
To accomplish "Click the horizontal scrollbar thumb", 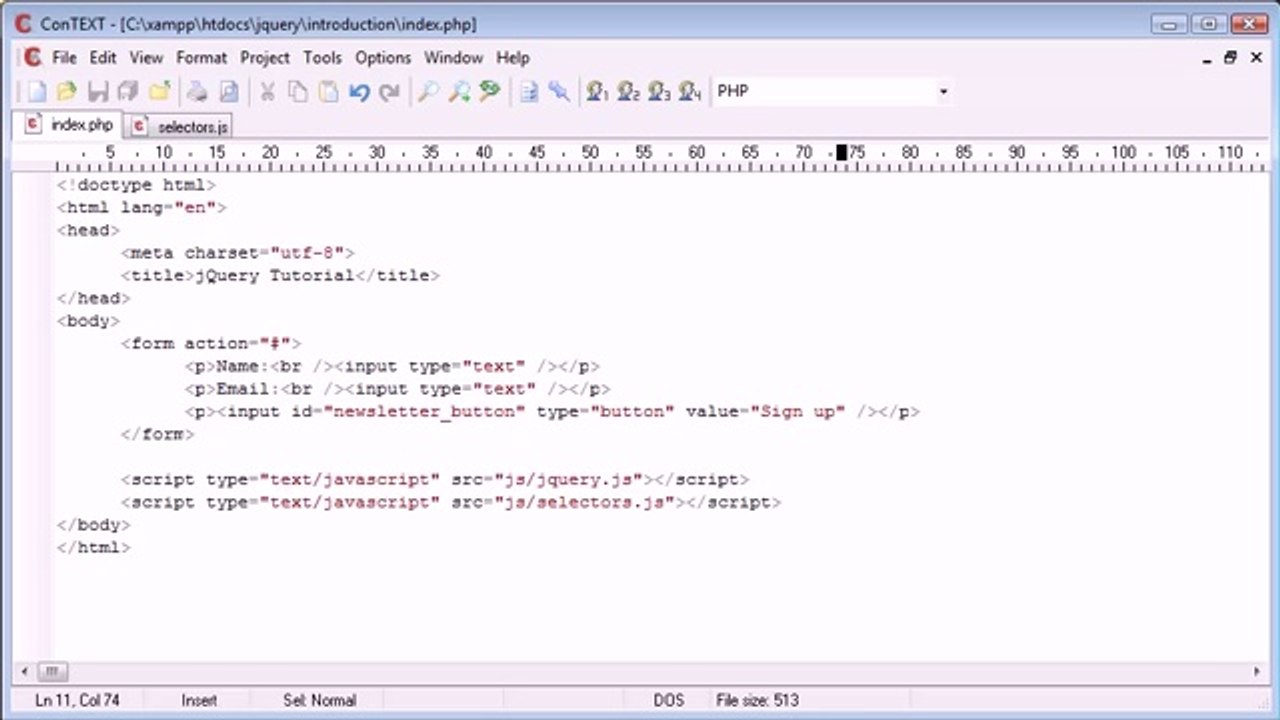I will 52,672.
